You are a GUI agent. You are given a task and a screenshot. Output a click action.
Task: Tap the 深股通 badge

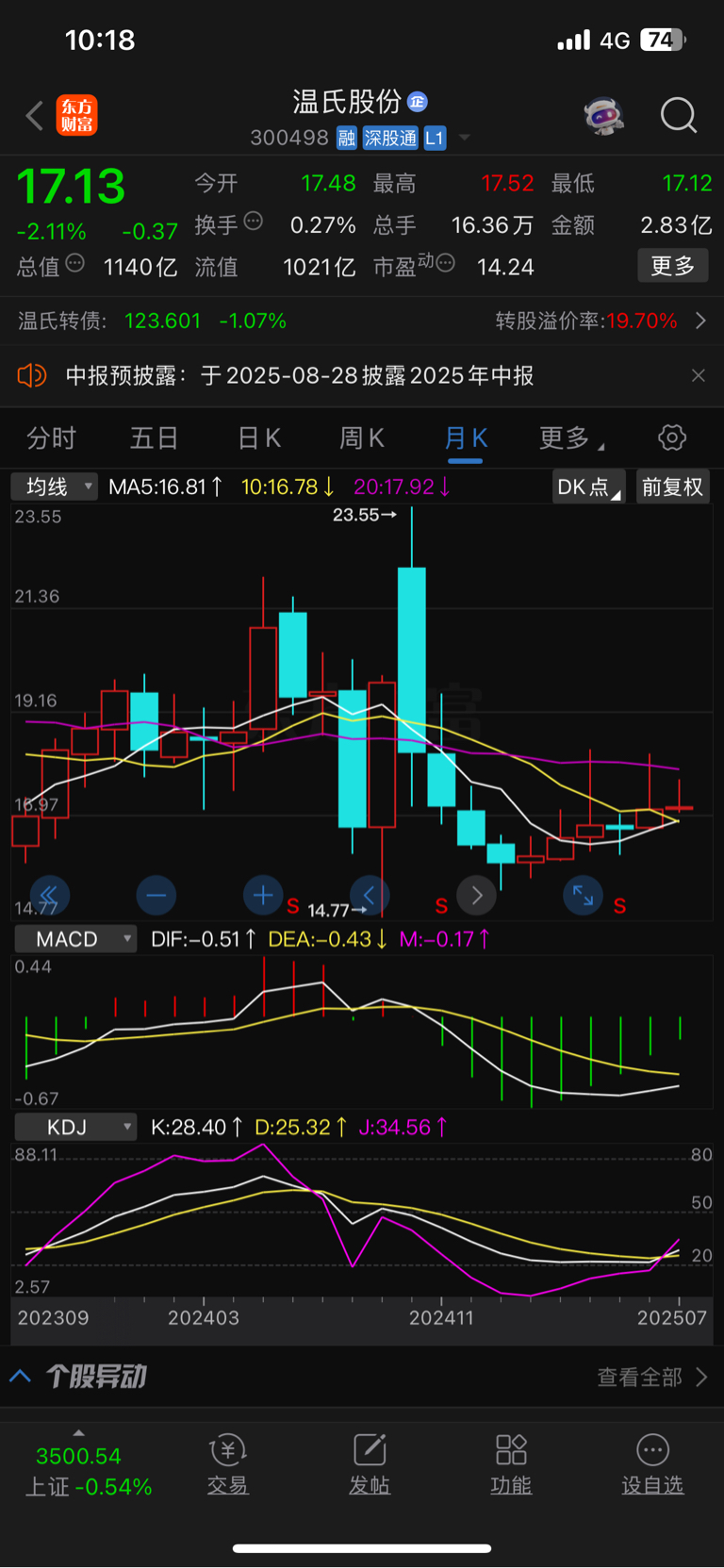390,138
